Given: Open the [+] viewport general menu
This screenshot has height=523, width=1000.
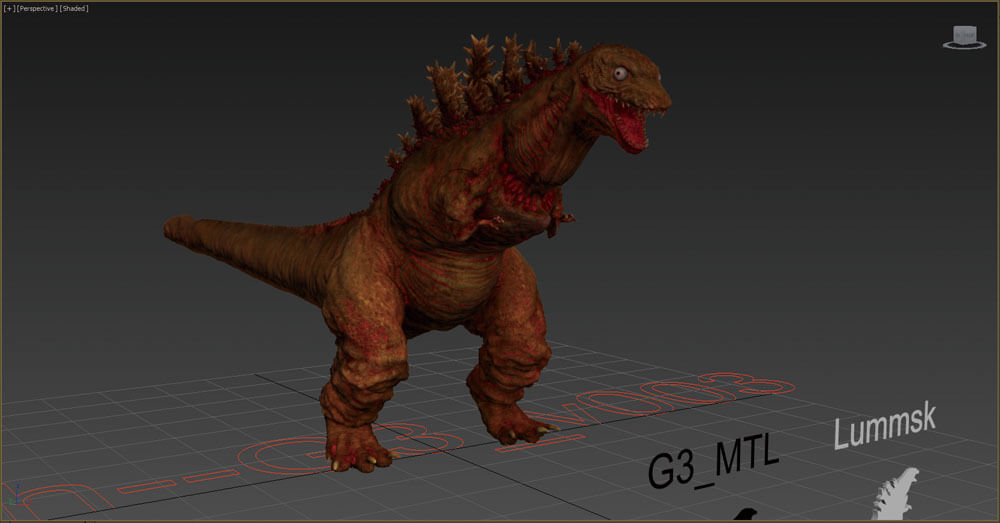Looking at the screenshot, I should tap(9, 8).
